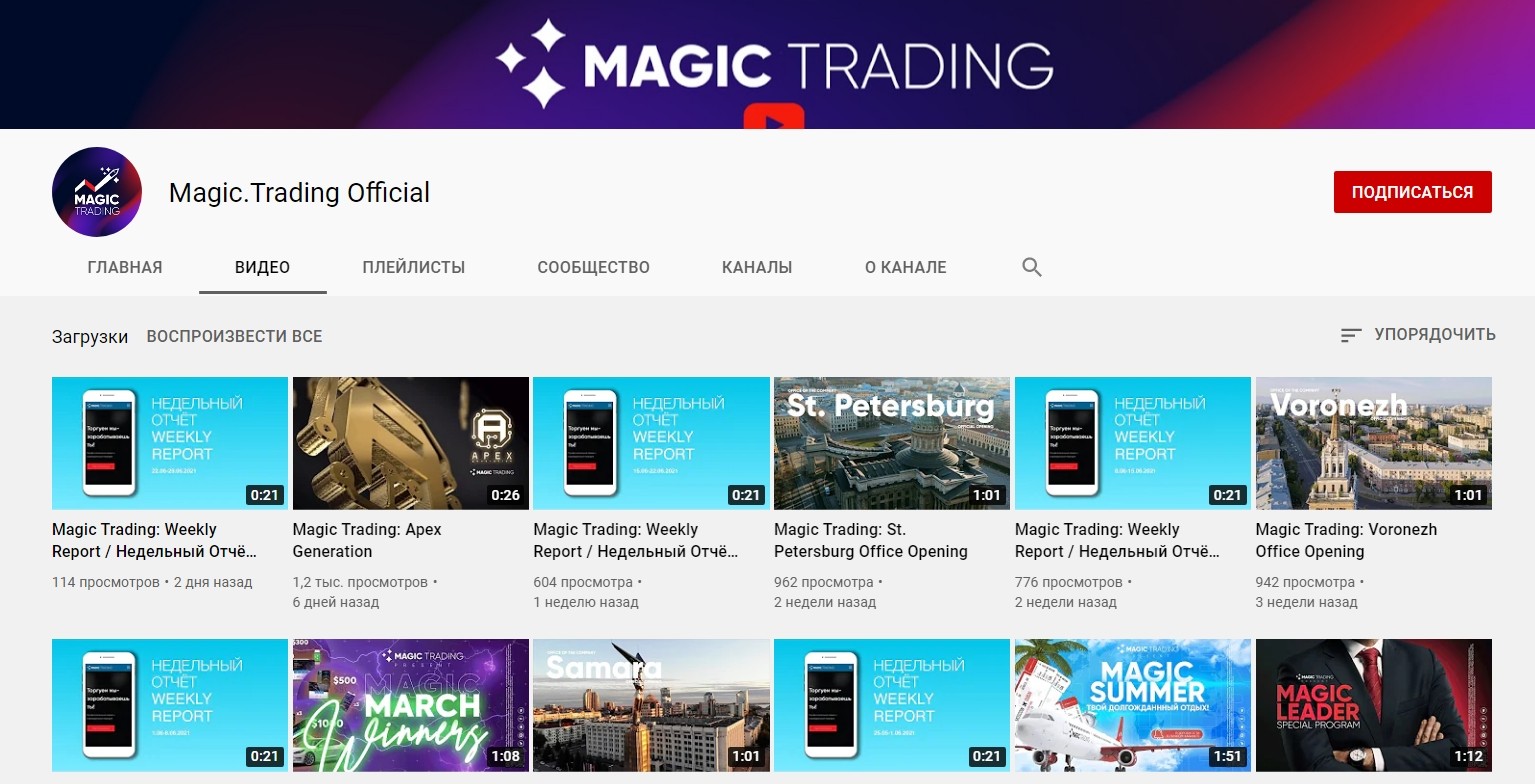Click Weekly Report title posted 2 дня назад

[x=155, y=540]
